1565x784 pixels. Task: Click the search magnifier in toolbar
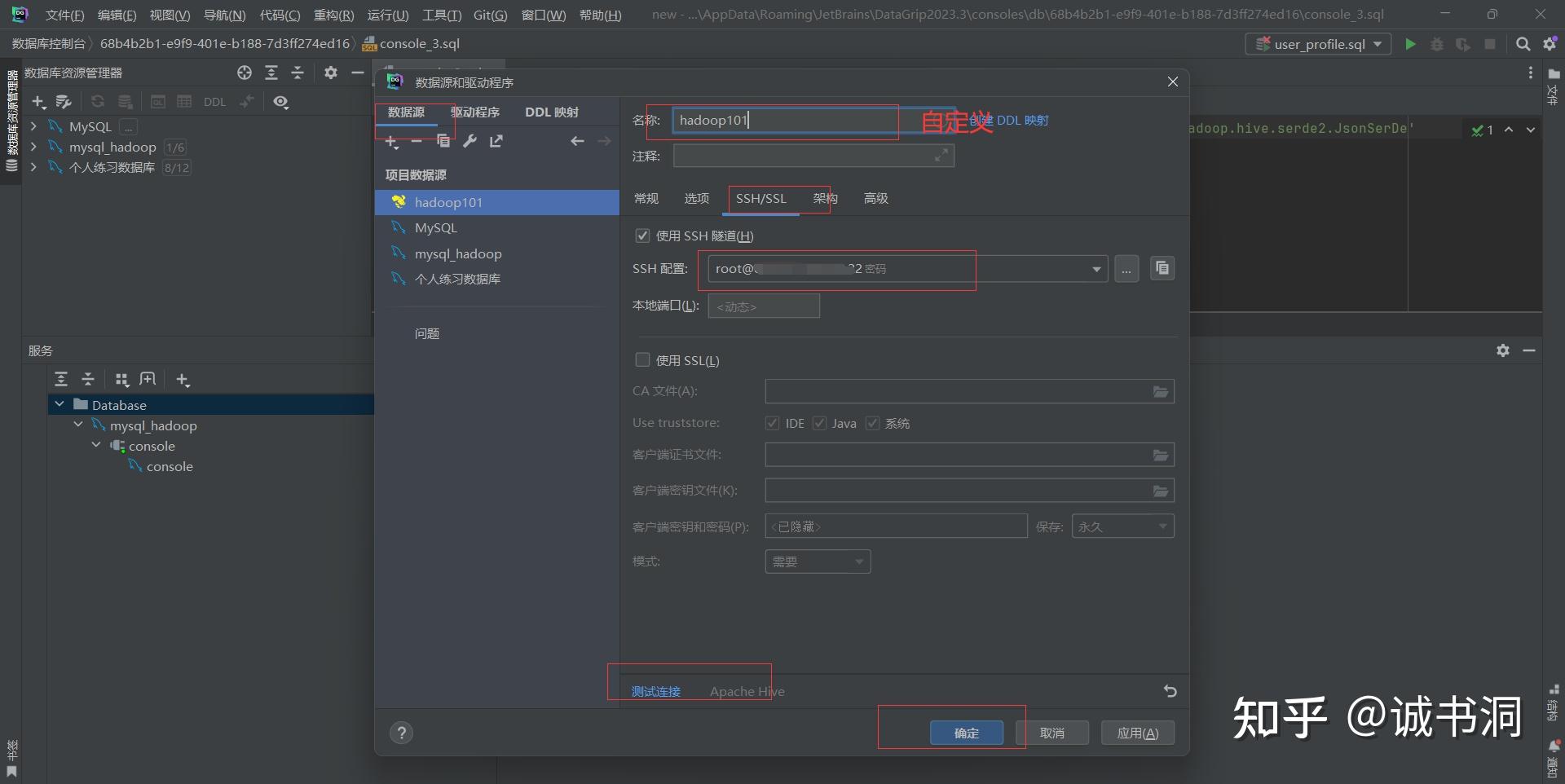[1523, 44]
